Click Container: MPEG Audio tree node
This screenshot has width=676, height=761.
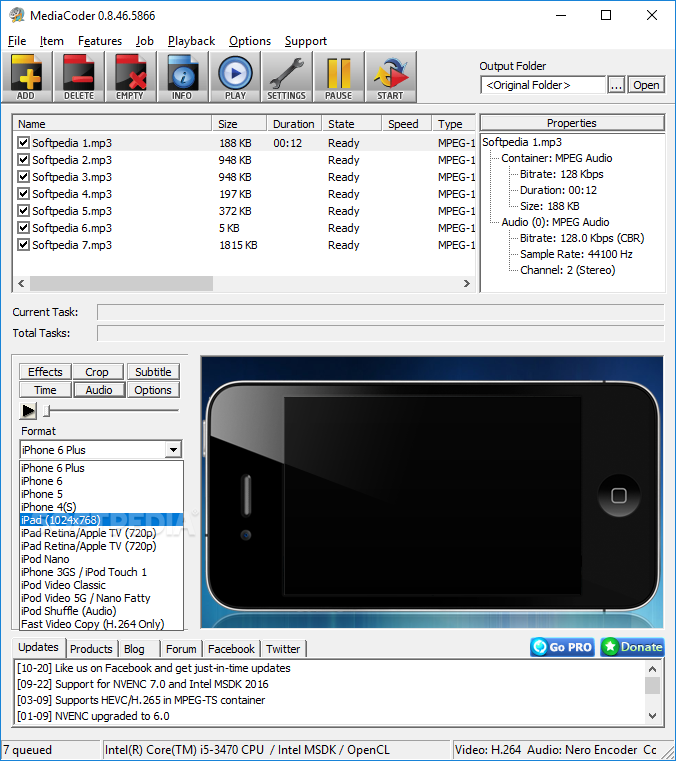tap(557, 158)
